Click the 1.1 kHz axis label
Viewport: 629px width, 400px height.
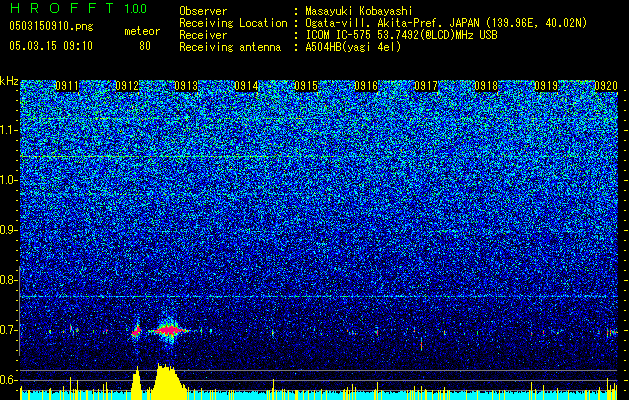9,130
